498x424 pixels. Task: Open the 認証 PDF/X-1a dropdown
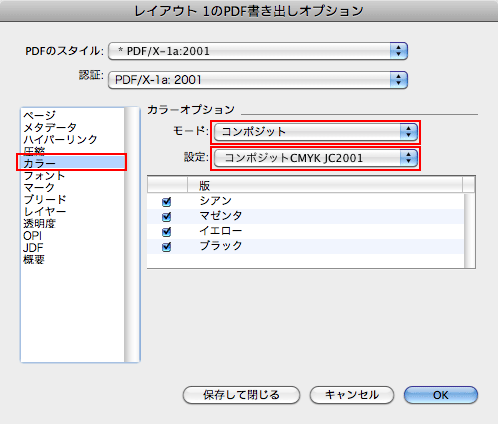(258, 80)
